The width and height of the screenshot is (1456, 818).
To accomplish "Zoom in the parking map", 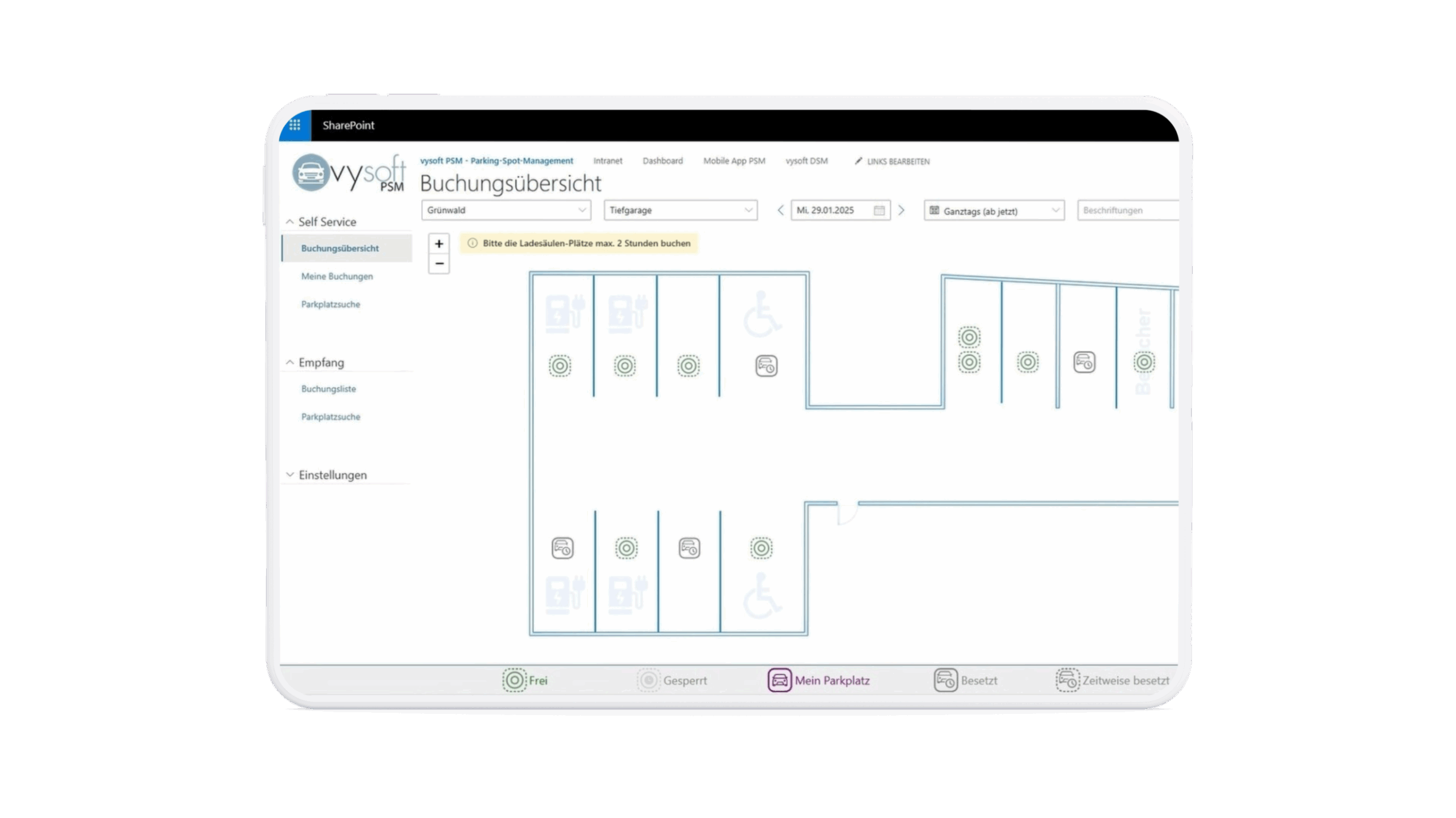I will [439, 244].
